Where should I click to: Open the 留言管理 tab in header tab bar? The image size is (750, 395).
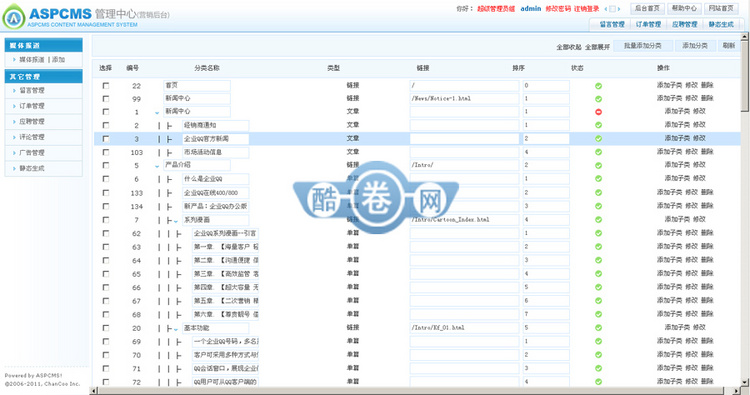(612, 24)
